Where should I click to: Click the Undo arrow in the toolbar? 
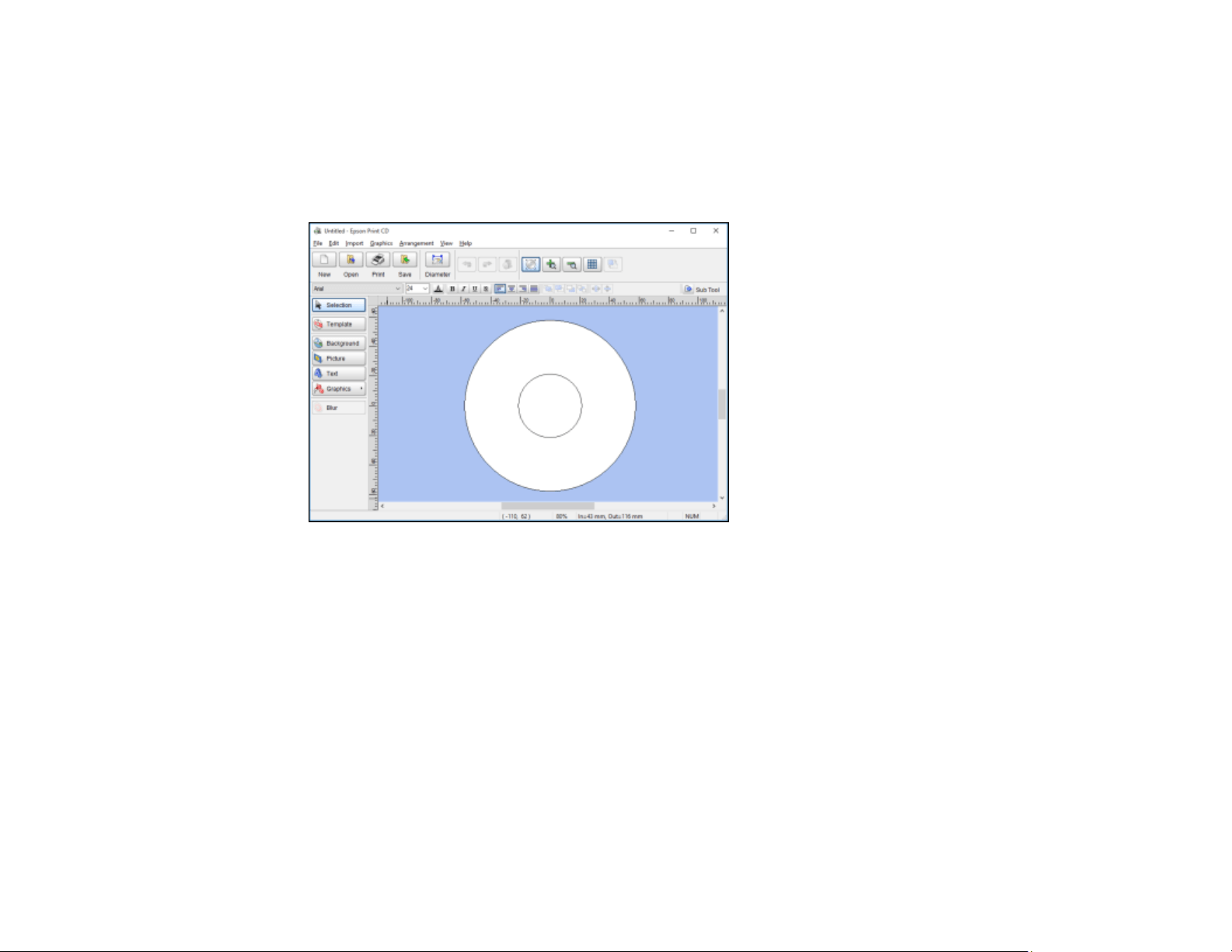coord(467,265)
